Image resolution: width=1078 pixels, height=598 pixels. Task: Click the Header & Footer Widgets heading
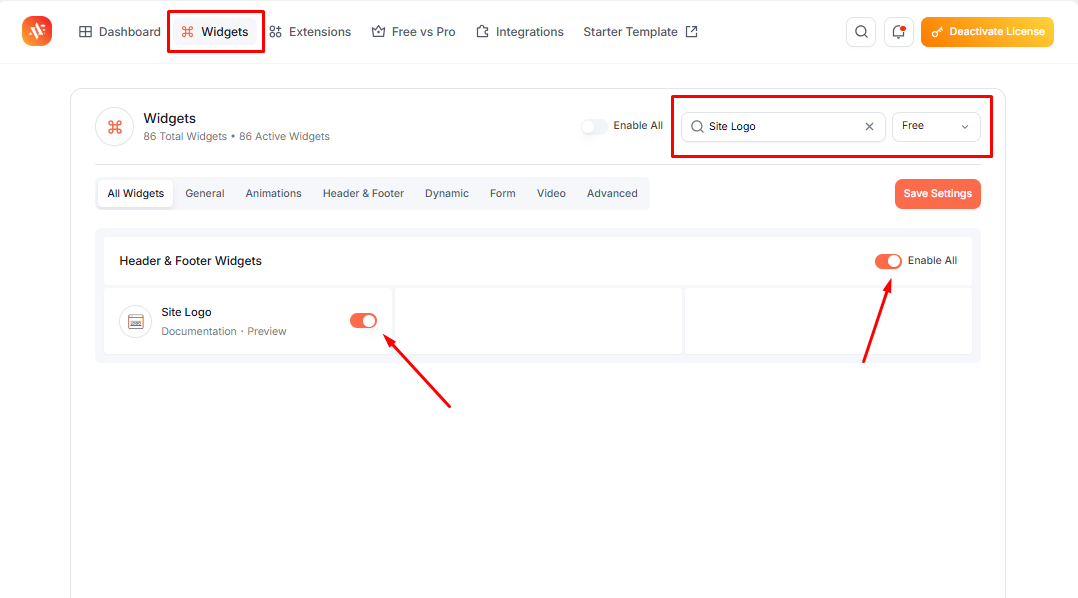click(x=190, y=261)
